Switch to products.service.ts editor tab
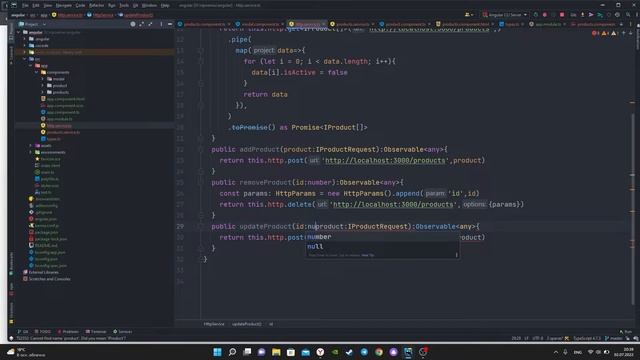Image resolution: width=640 pixels, height=360 pixels. coord(352,24)
